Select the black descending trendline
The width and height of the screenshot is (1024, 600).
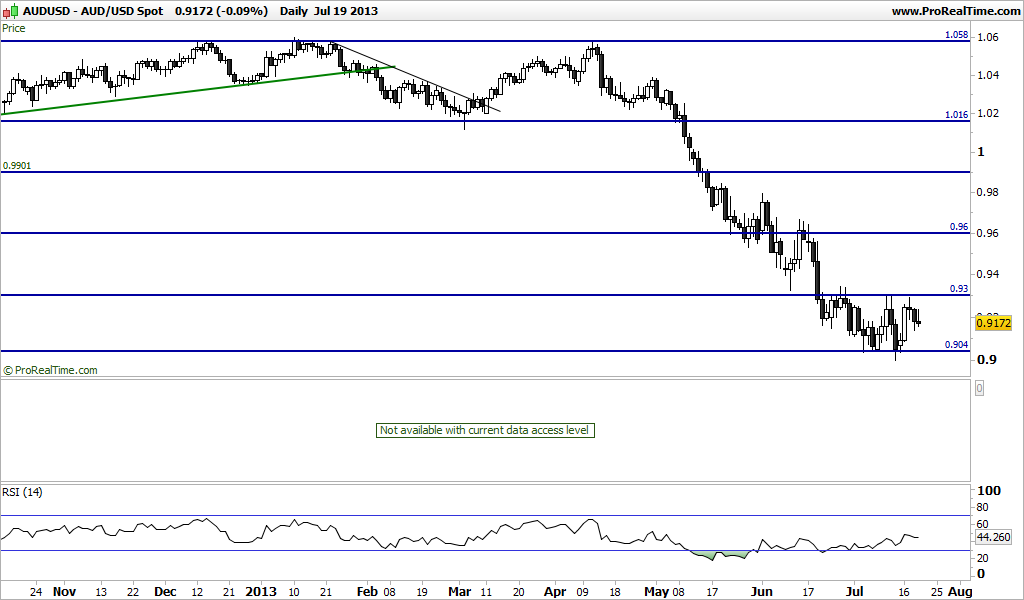pyautogui.click(x=416, y=78)
